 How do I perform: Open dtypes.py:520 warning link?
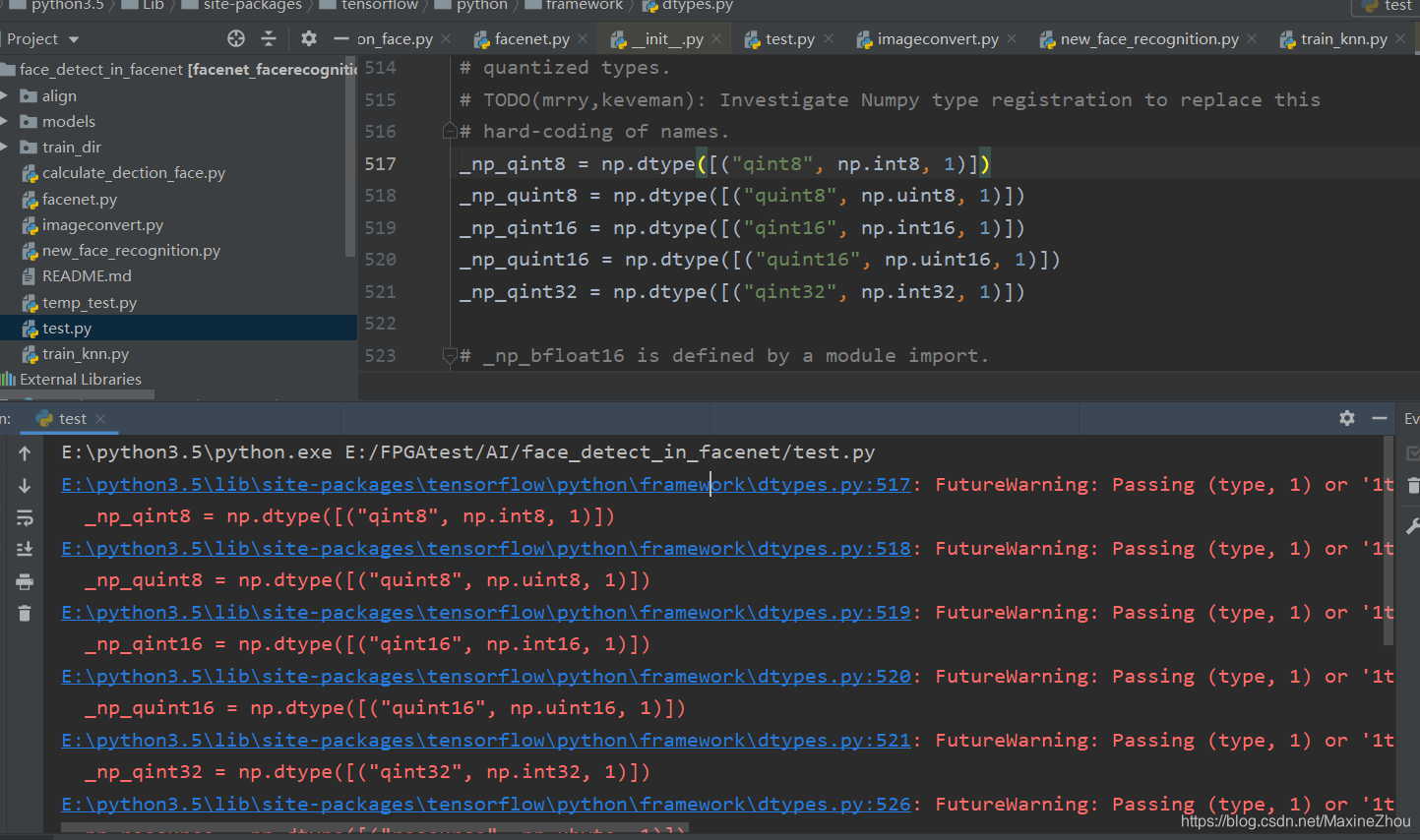pos(486,676)
